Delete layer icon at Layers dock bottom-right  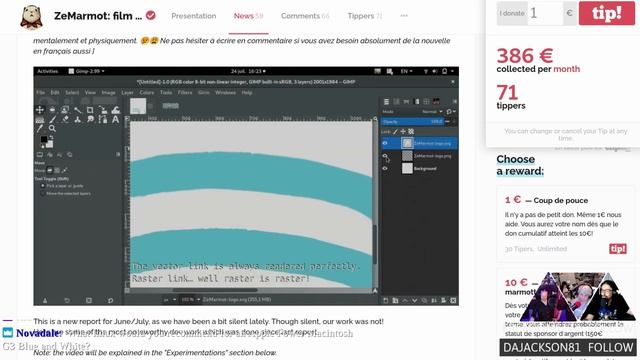(x=453, y=300)
